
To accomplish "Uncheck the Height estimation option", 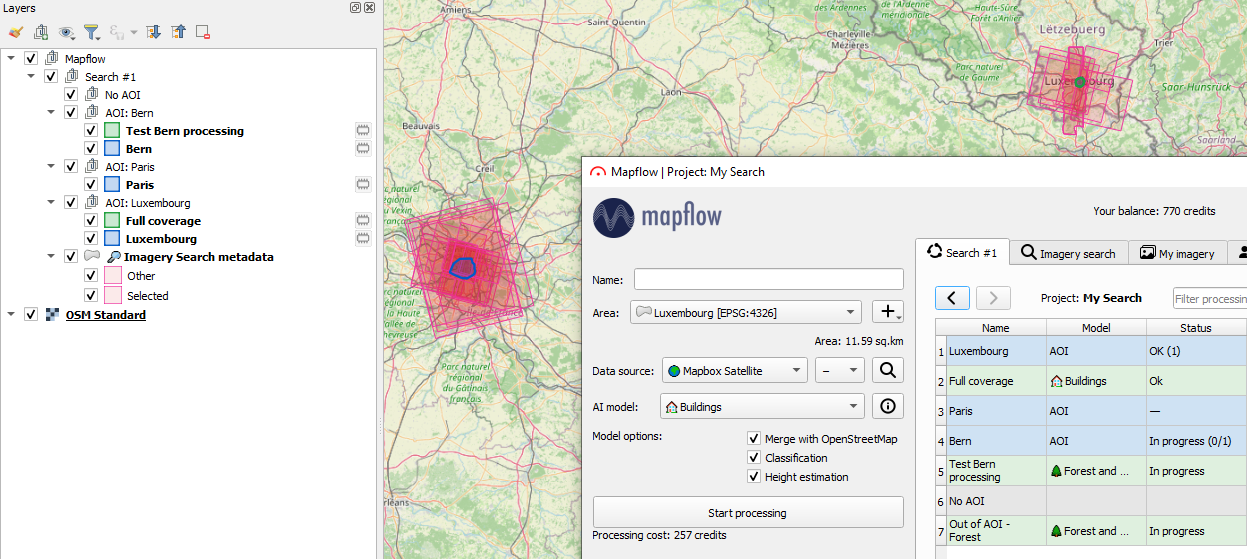I will coord(754,477).
